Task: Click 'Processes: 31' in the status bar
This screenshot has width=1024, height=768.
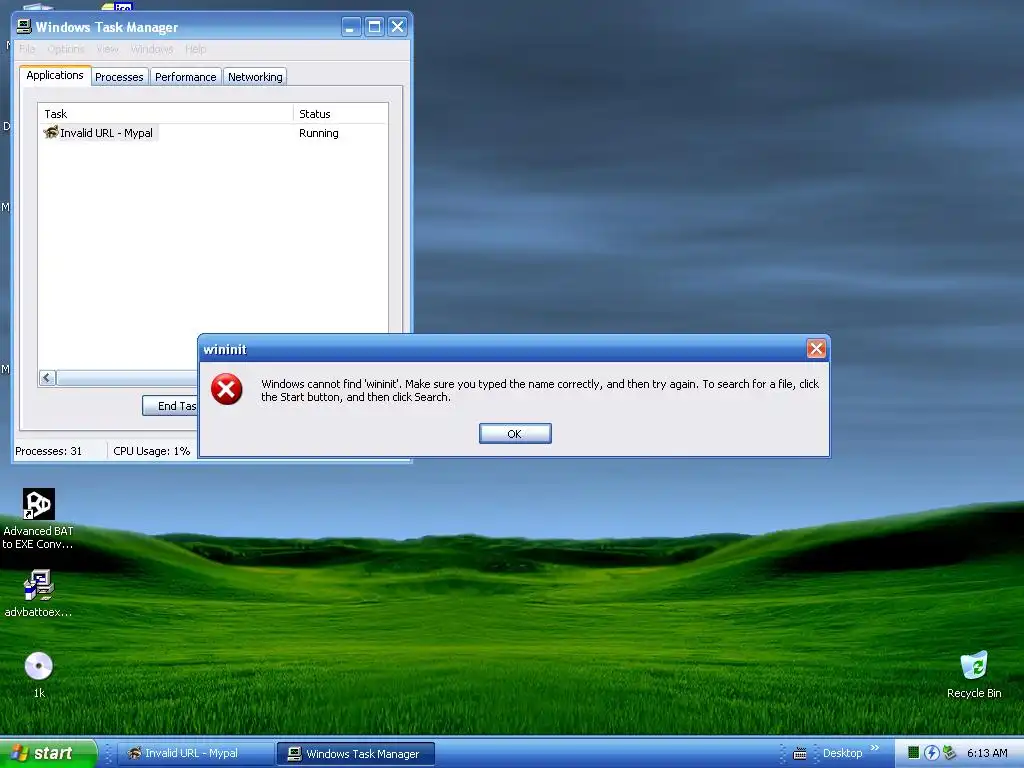Action: tap(48, 451)
